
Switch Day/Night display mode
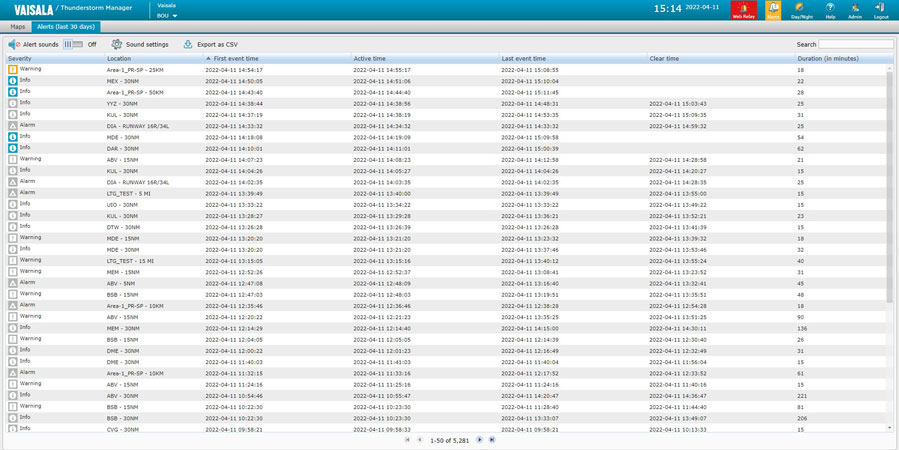(802, 10)
